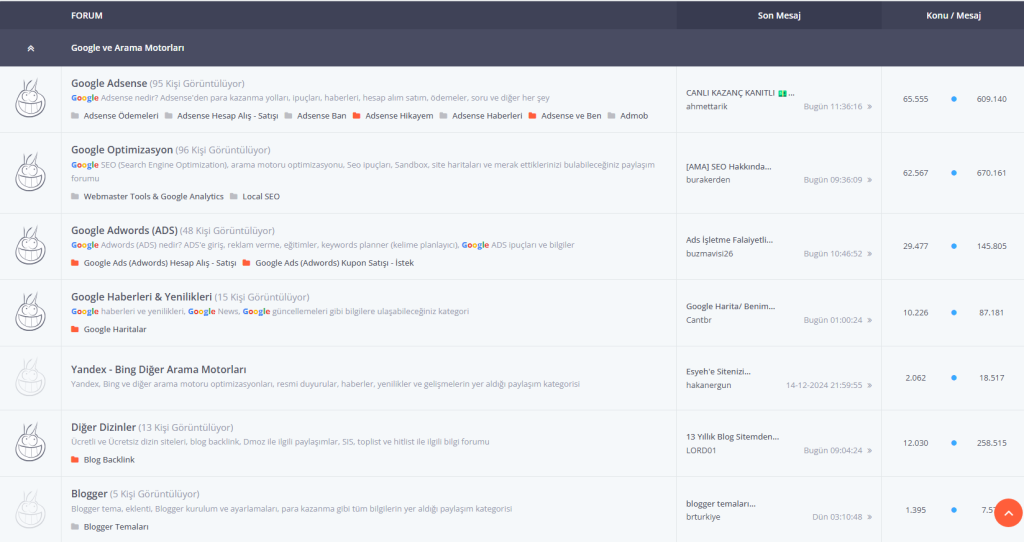Click the red folder icon beside Adsense ve Ben
This screenshot has width=1024, height=542.
(x=533, y=116)
